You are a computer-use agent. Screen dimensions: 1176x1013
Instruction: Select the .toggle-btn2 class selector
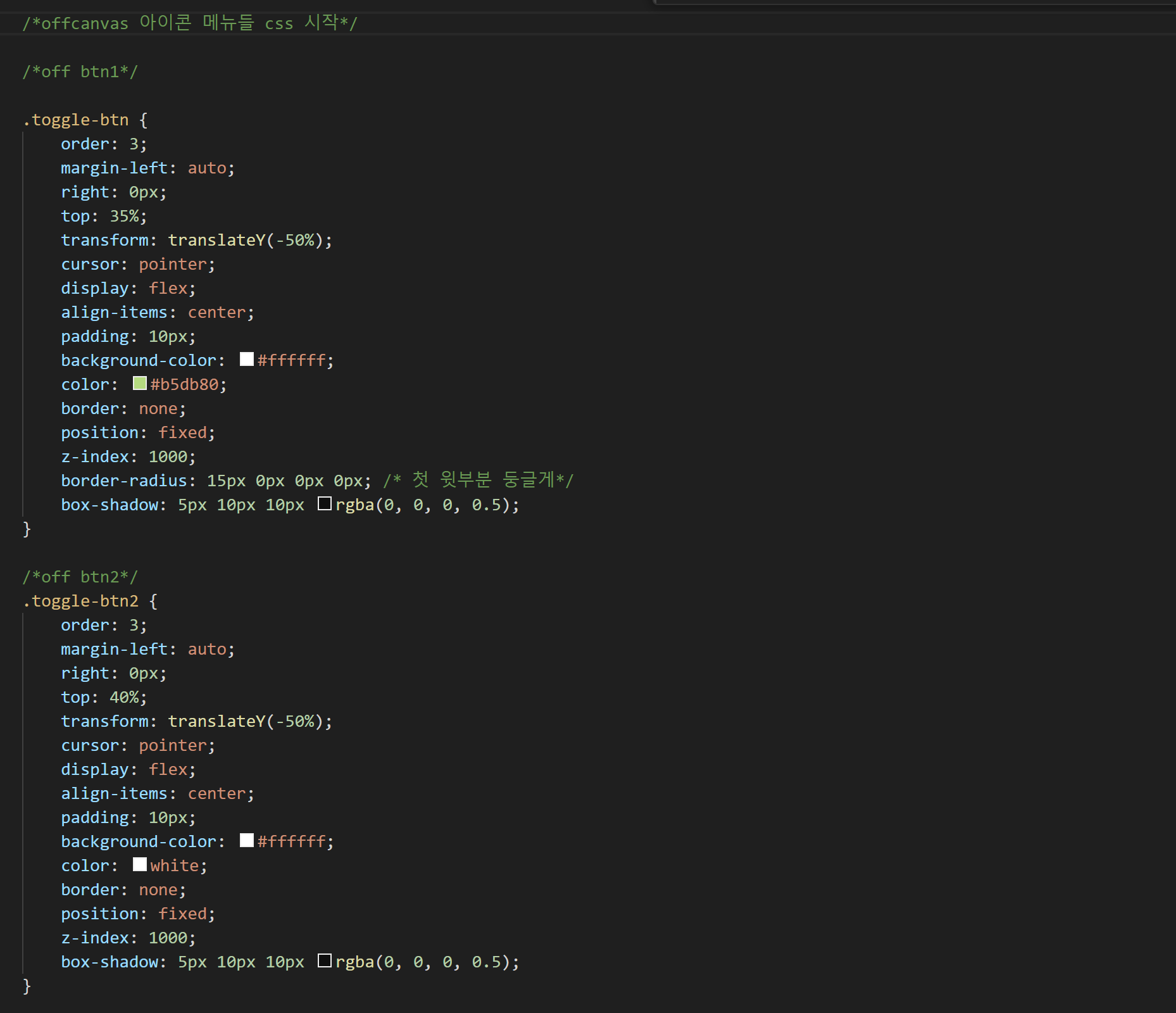80,600
